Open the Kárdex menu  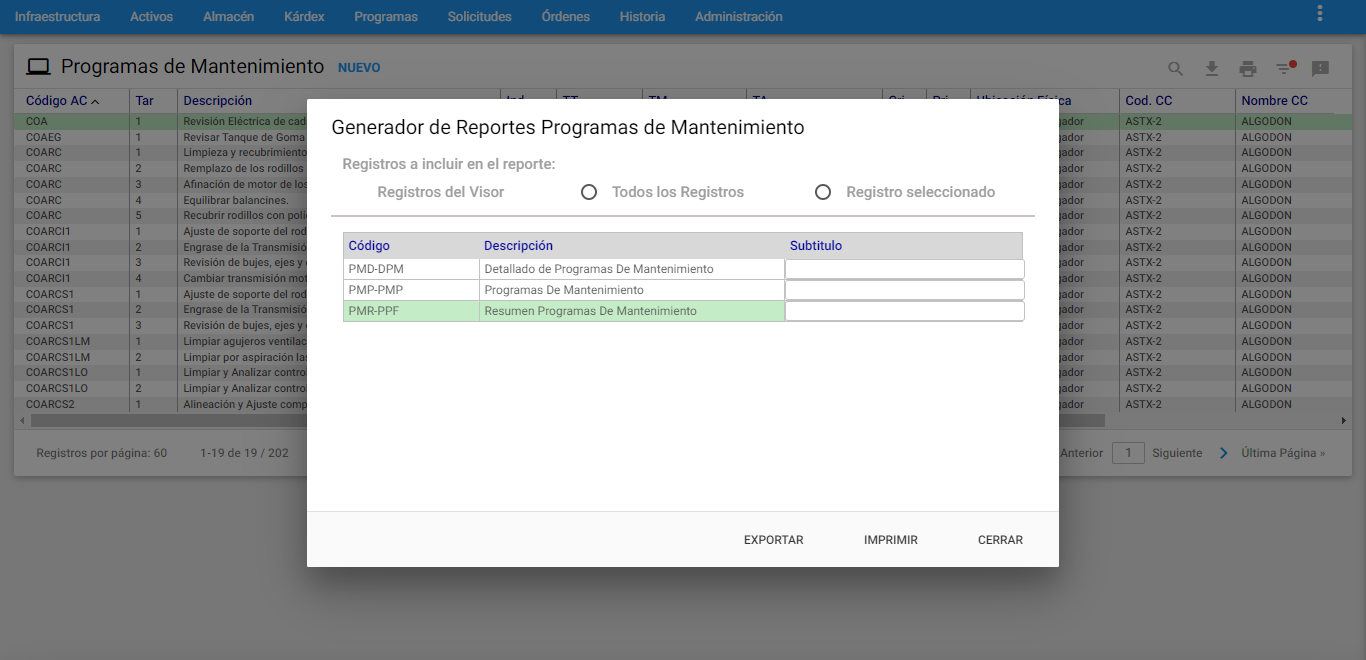pyautogui.click(x=304, y=17)
